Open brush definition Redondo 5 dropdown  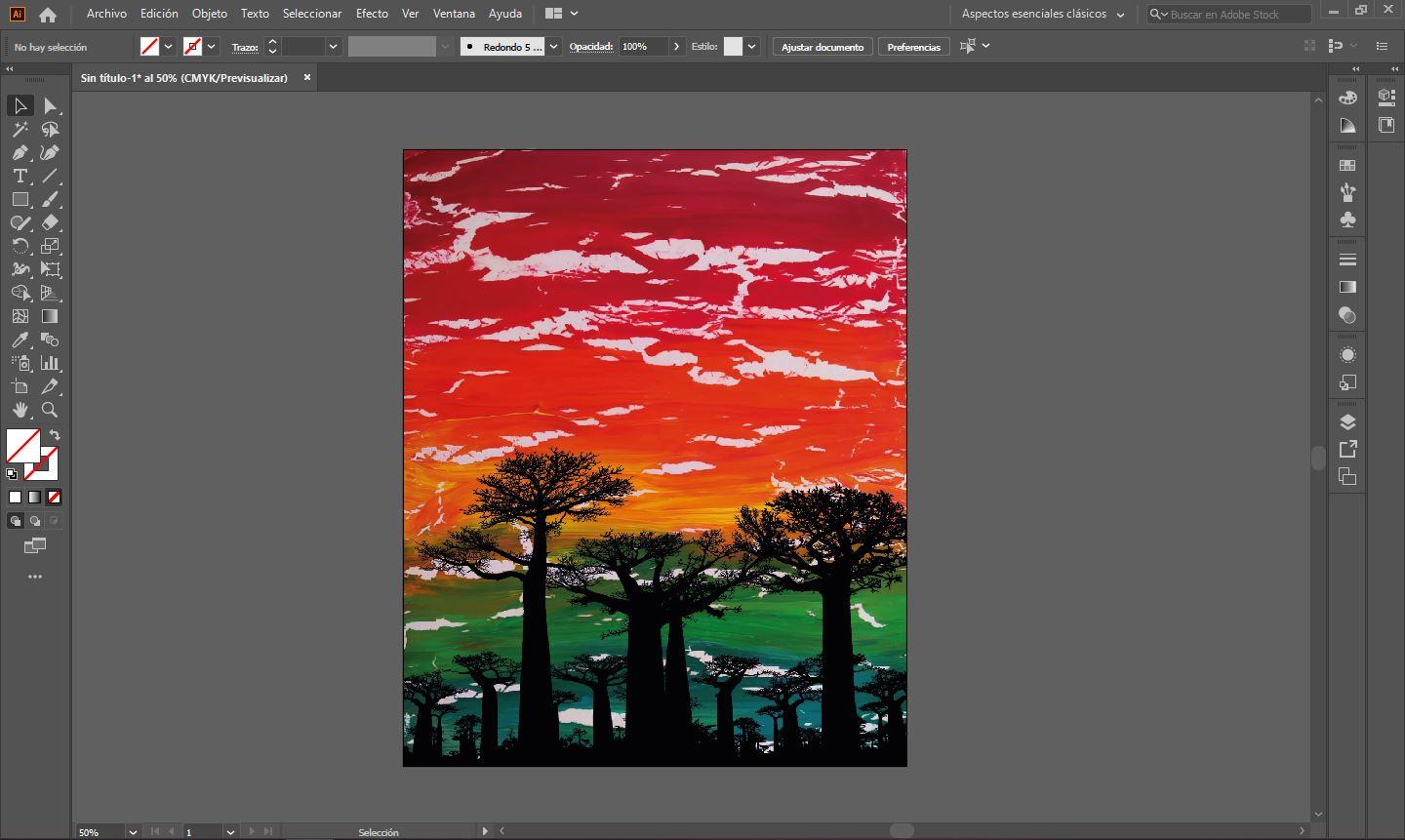click(553, 46)
